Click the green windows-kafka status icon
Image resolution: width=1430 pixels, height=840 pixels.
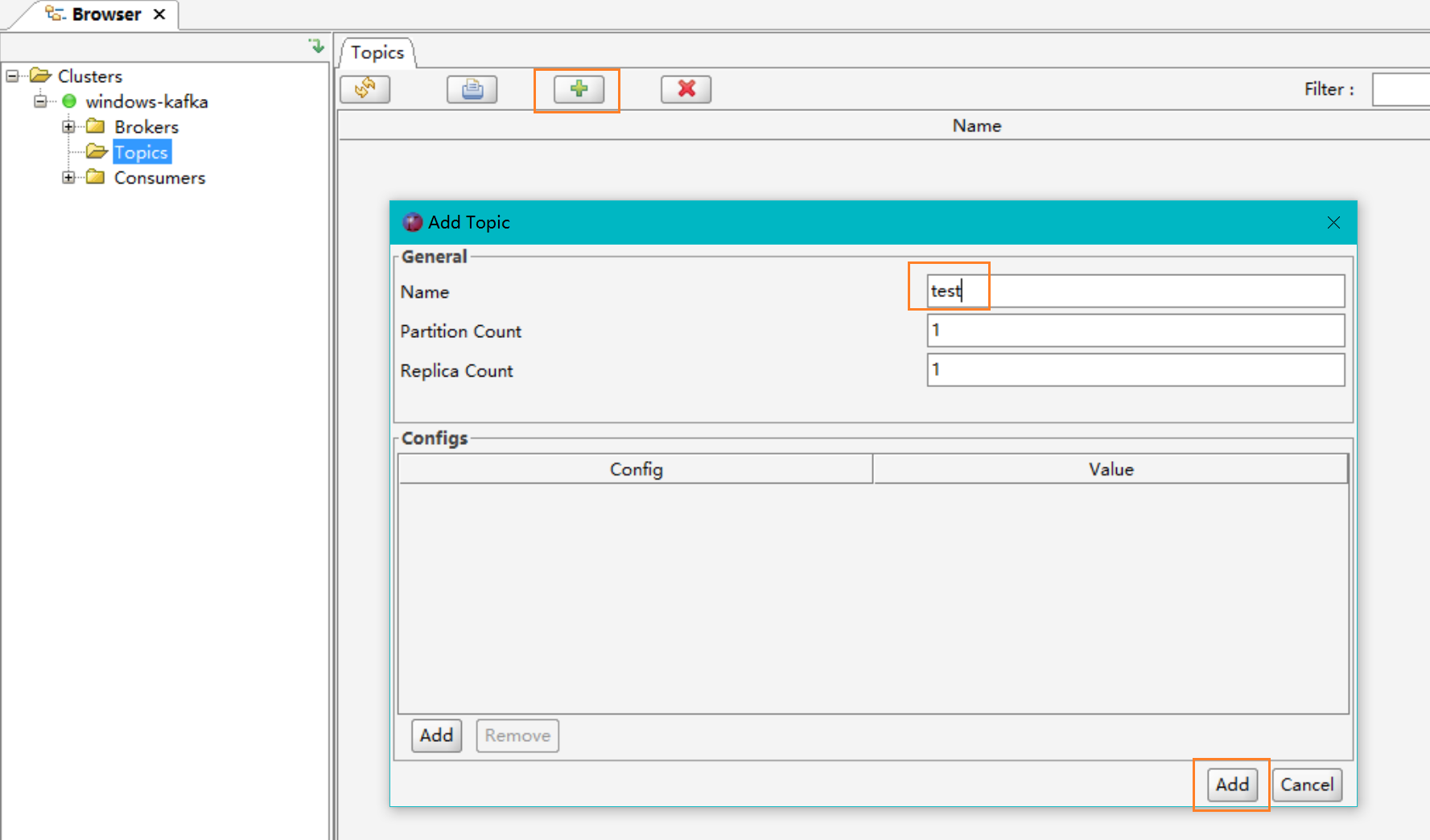[x=69, y=101]
